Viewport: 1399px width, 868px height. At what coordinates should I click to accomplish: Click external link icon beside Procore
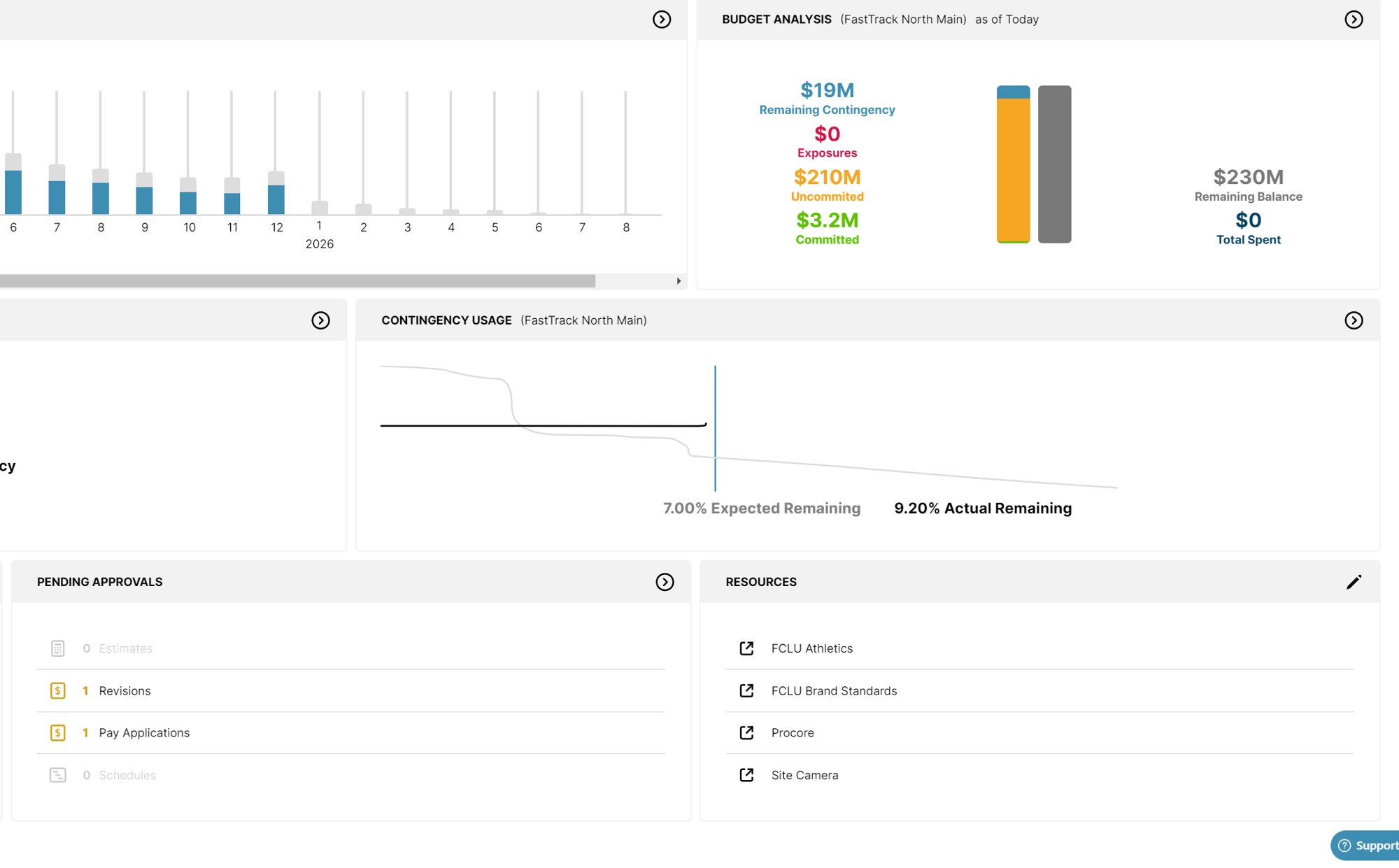[746, 733]
